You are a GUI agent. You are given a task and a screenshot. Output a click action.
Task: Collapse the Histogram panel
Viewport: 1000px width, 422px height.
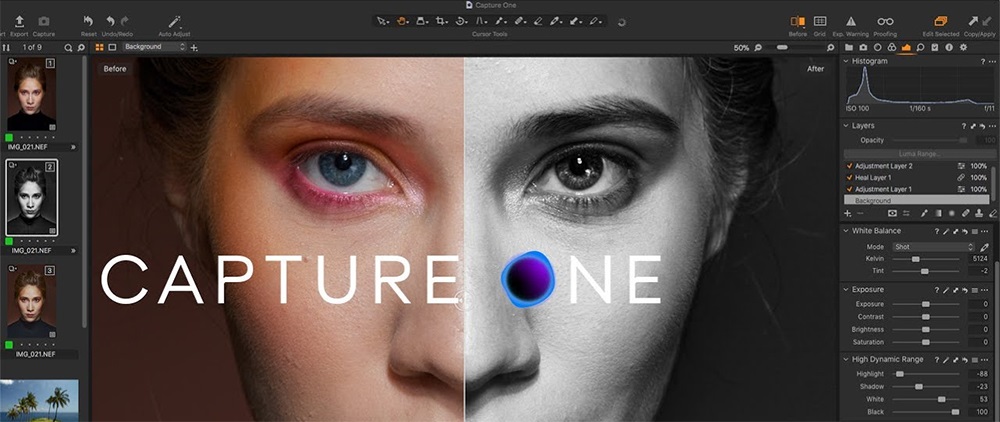click(846, 61)
